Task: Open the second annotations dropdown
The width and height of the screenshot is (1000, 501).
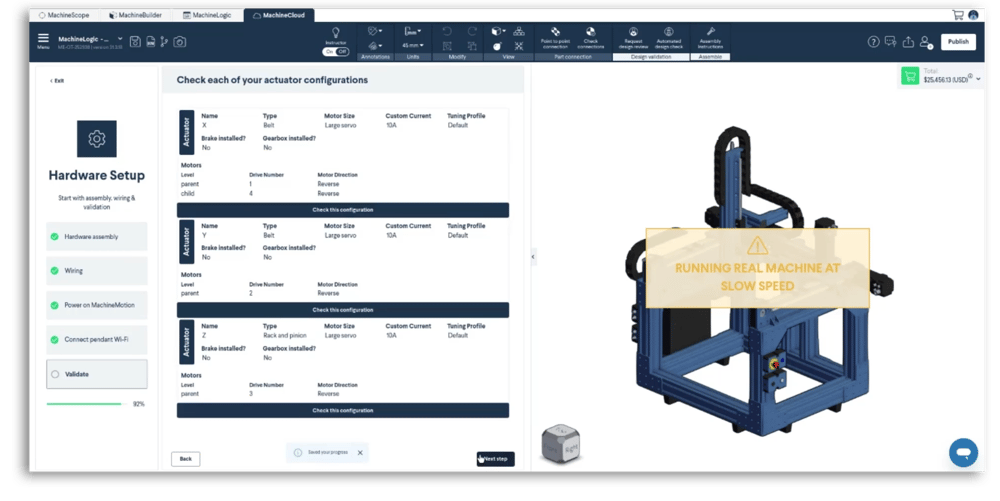Action: pos(375,45)
